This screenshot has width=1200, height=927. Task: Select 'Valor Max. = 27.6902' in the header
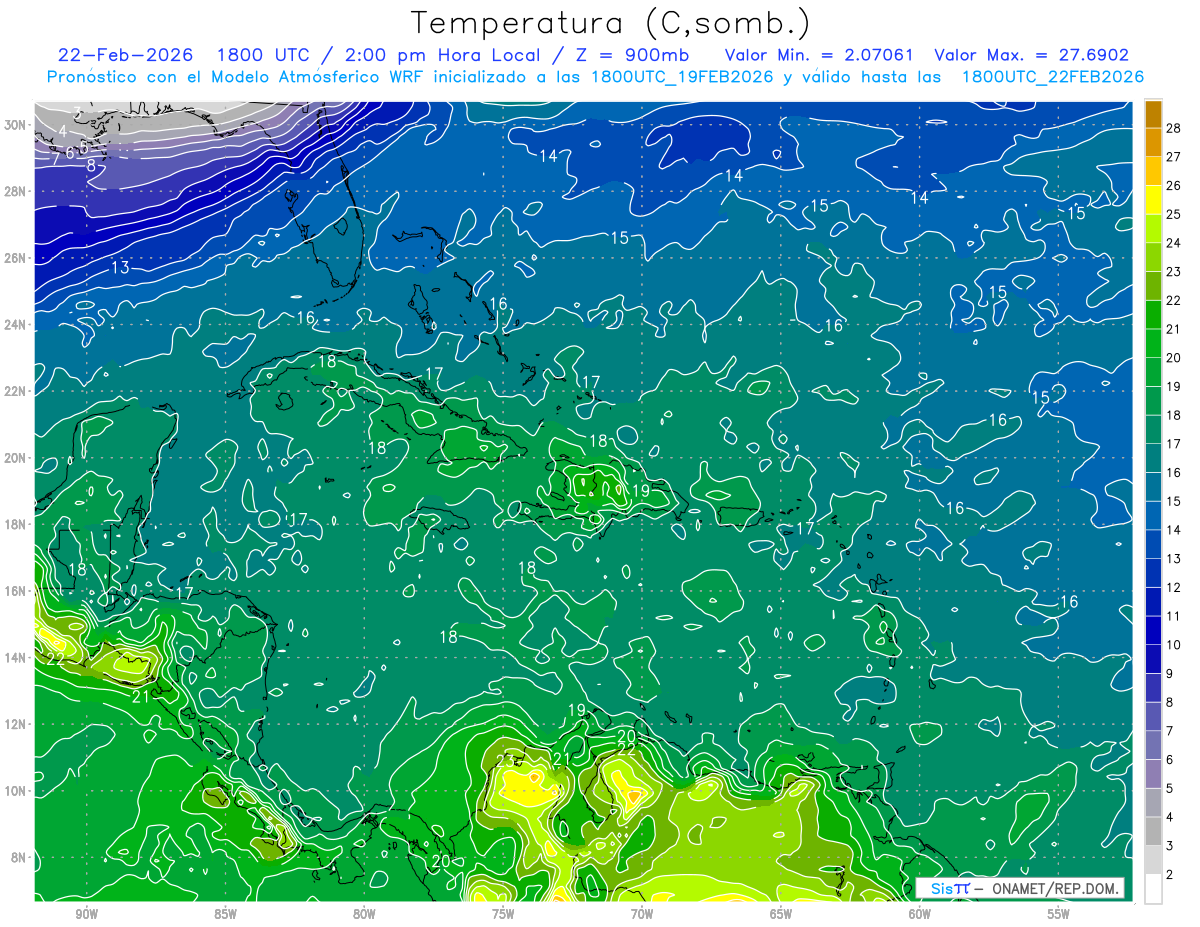click(x=1031, y=55)
